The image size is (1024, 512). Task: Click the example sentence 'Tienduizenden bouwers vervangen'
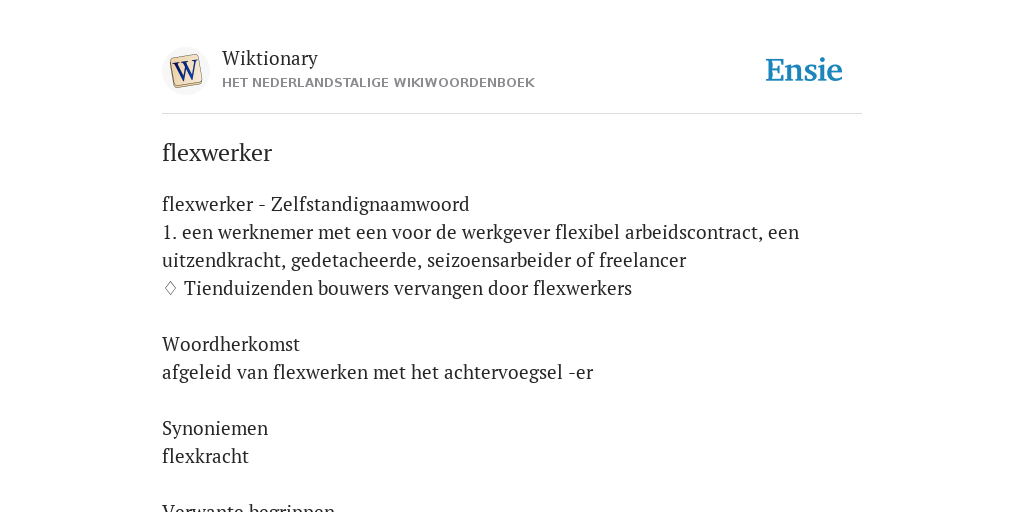pyautogui.click(x=408, y=288)
